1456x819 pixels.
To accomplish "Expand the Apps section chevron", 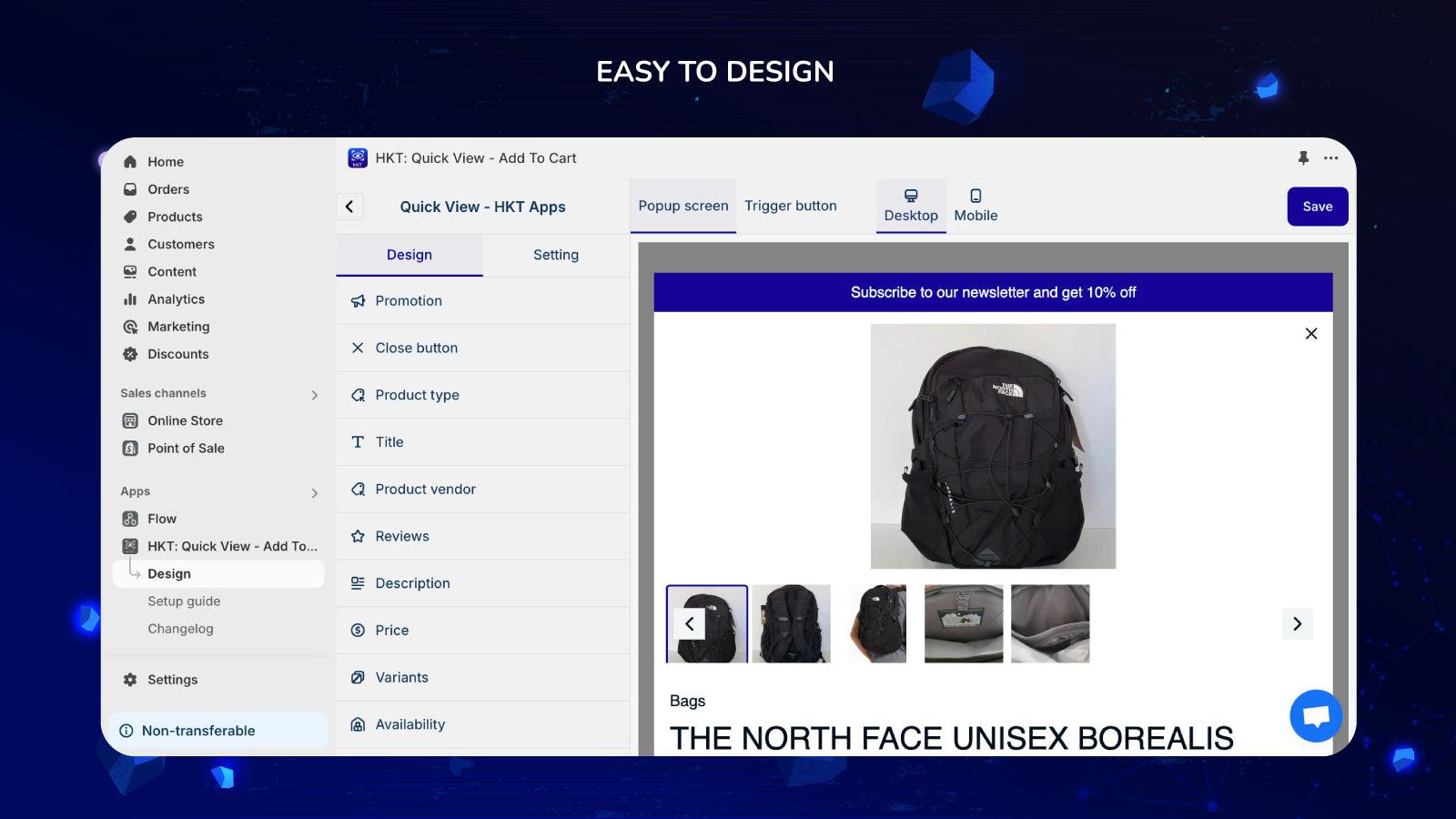I will tap(314, 493).
